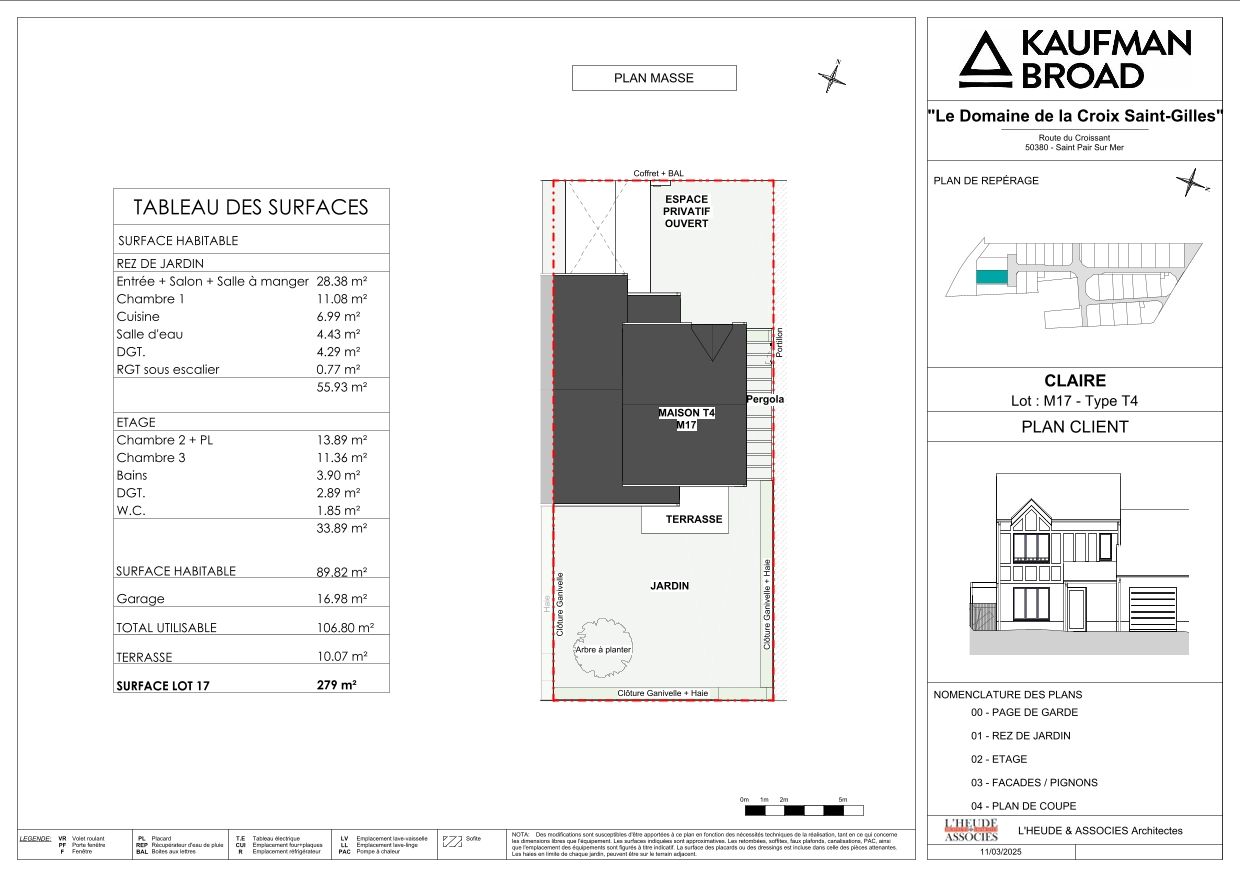Select the PLAN MASSE title box
The height and width of the screenshot is (877, 1240).
click(x=652, y=77)
